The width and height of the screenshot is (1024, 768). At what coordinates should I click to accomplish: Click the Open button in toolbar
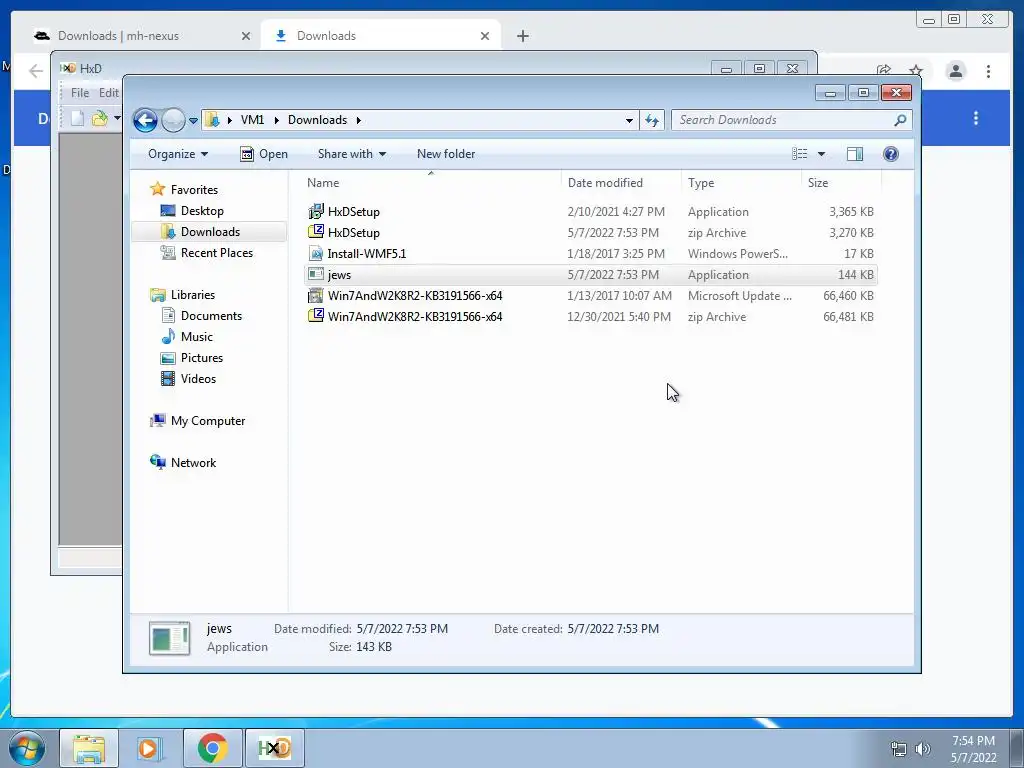[x=264, y=154]
